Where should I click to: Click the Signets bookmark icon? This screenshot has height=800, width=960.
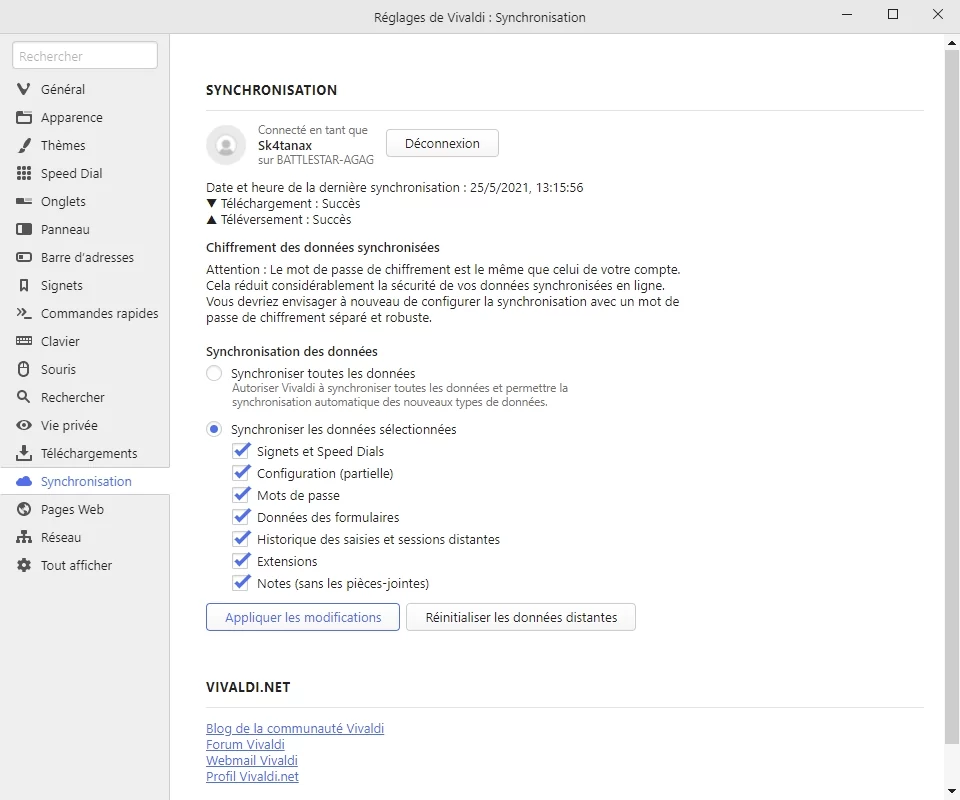coord(23,286)
